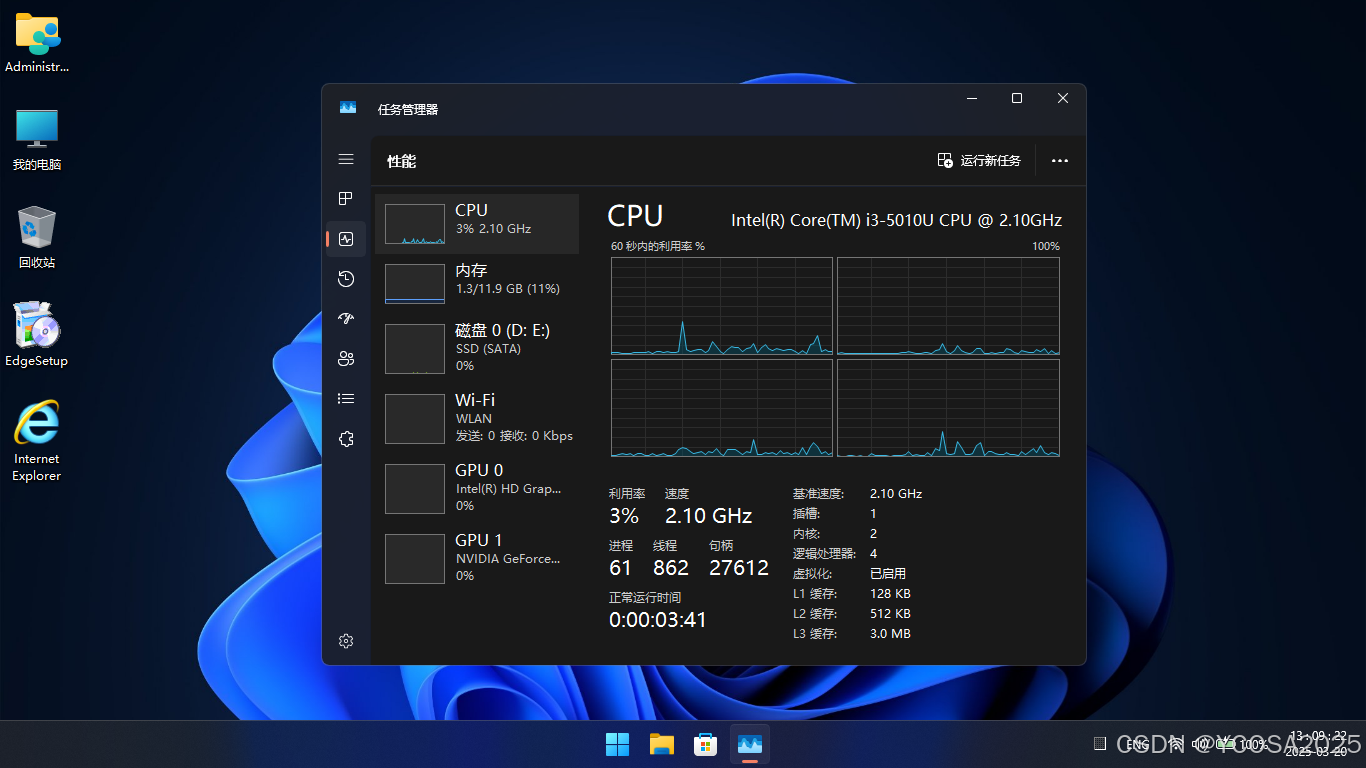Click the bottom-left logical processor graph
1366x768 pixels.
click(722, 408)
